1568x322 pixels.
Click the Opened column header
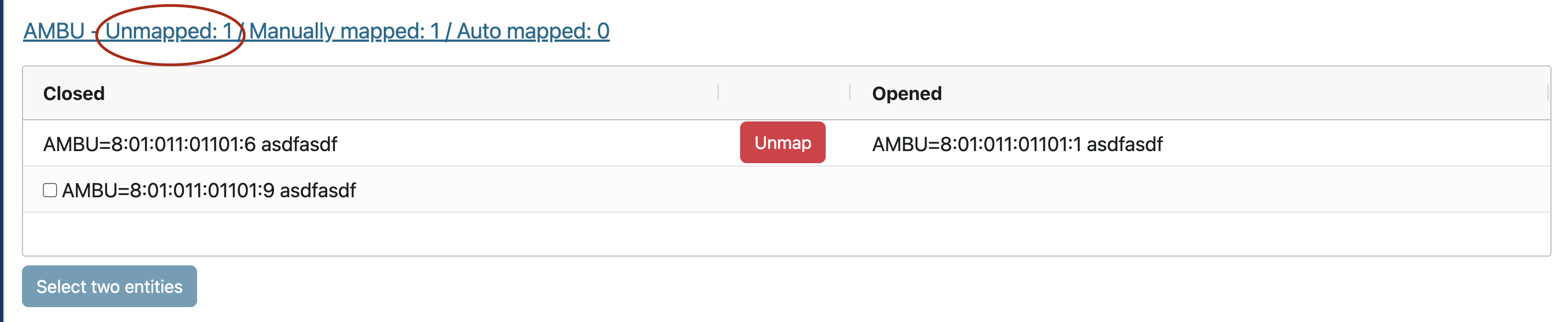(x=906, y=94)
